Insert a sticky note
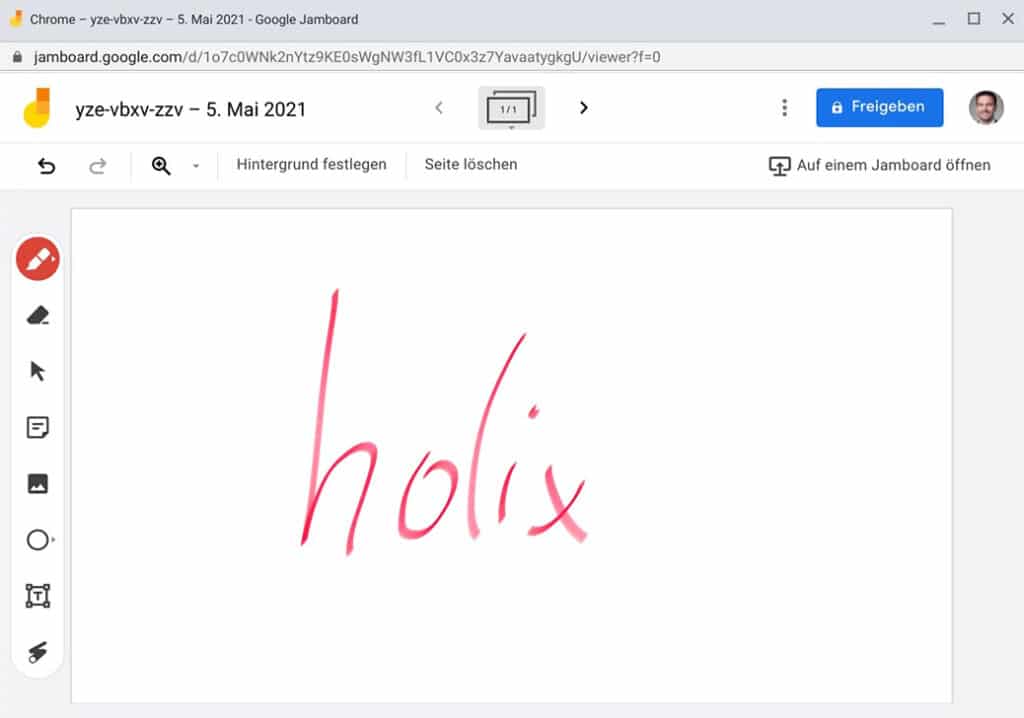1024x718 pixels. tap(37, 427)
